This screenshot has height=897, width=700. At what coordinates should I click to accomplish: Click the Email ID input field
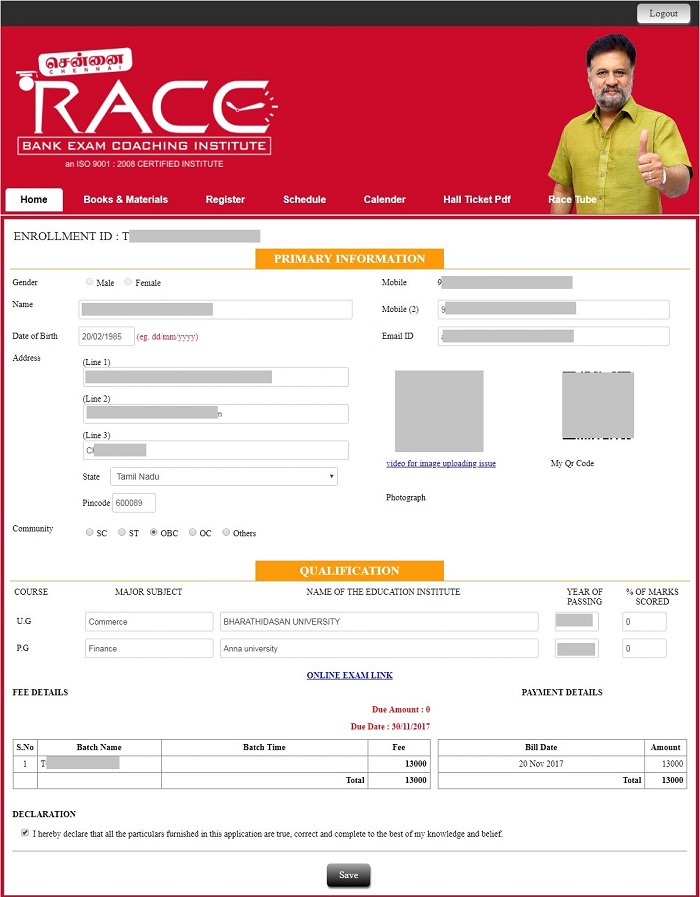[554, 336]
